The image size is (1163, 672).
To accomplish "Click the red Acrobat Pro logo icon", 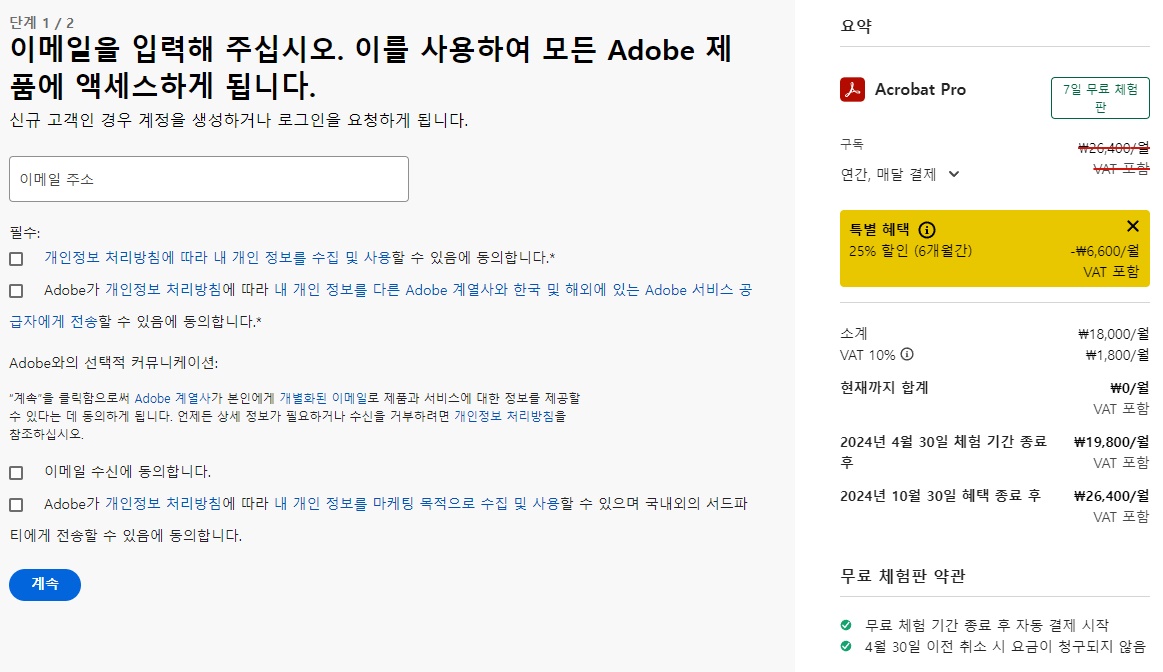I will click(852, 90).
